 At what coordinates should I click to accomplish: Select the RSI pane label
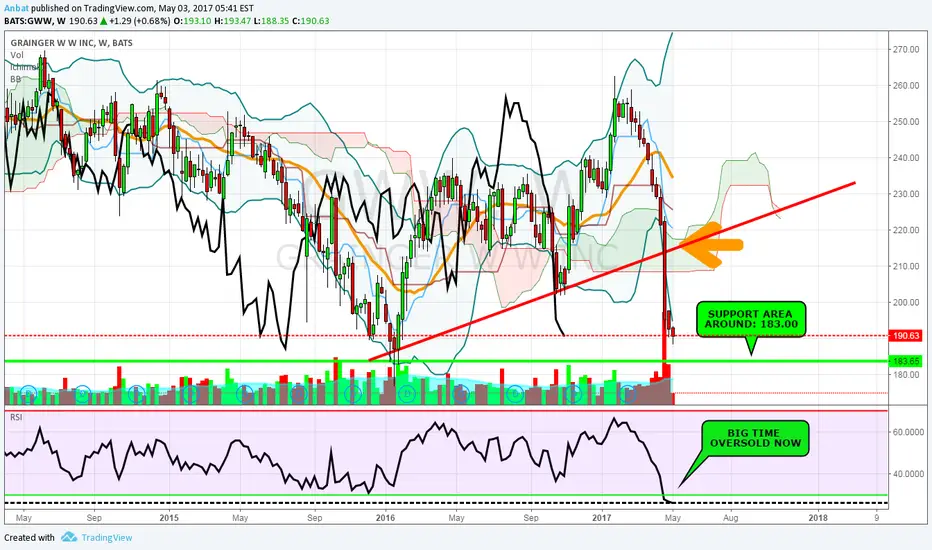point(16,417)
